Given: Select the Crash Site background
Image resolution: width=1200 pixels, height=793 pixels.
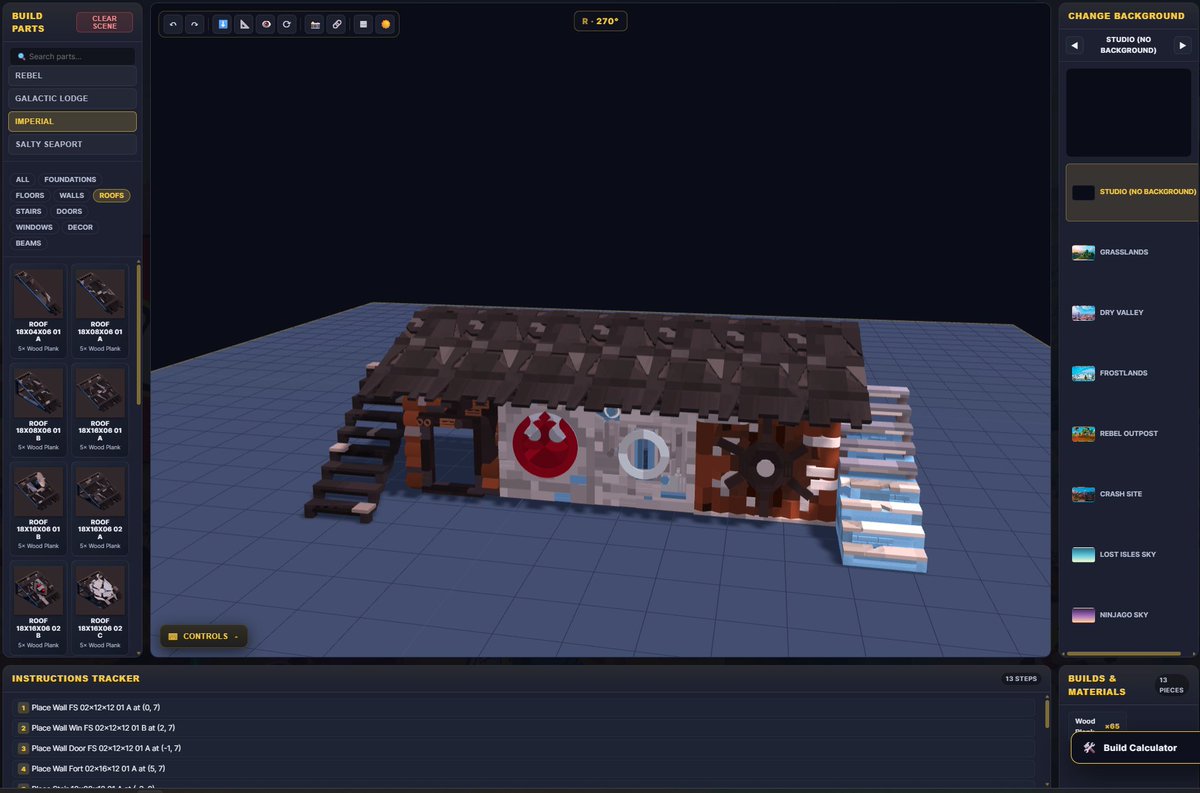Looking at the screenshot, I should (1133, 494).
